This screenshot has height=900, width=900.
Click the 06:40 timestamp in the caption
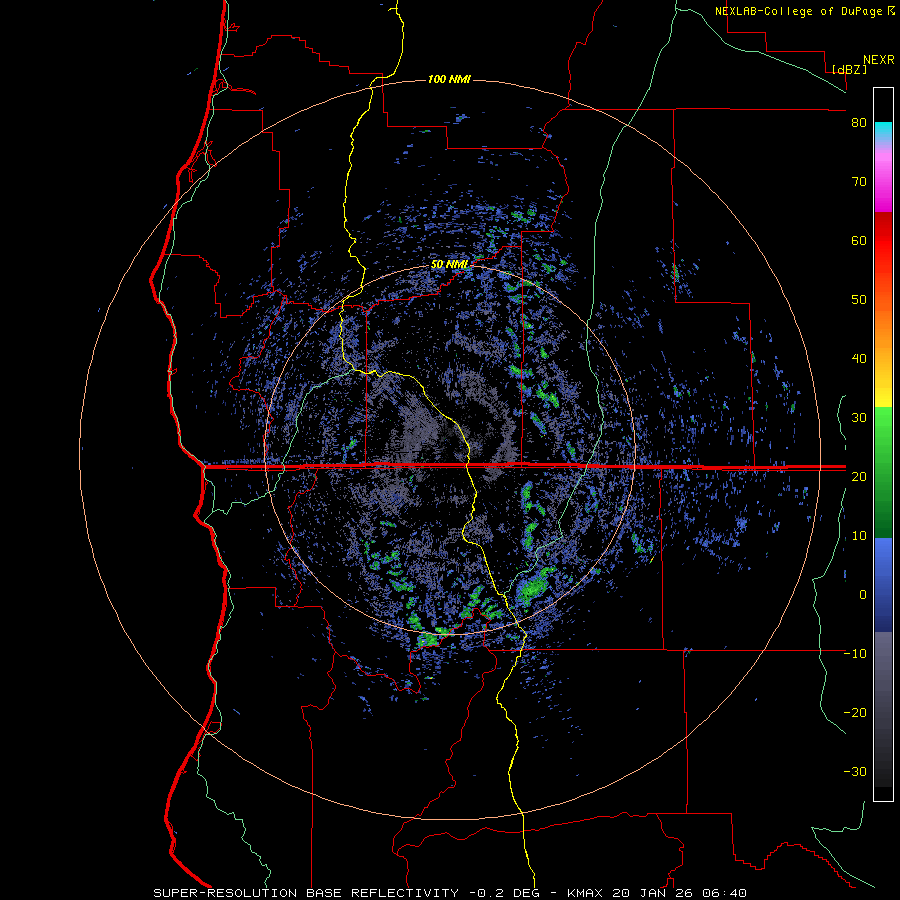tap(726, 893)
